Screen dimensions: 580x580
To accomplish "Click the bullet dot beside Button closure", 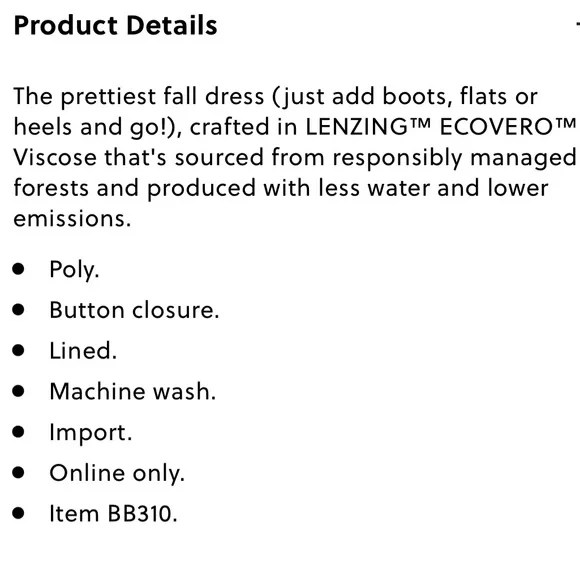I will (x=18, y=310).
